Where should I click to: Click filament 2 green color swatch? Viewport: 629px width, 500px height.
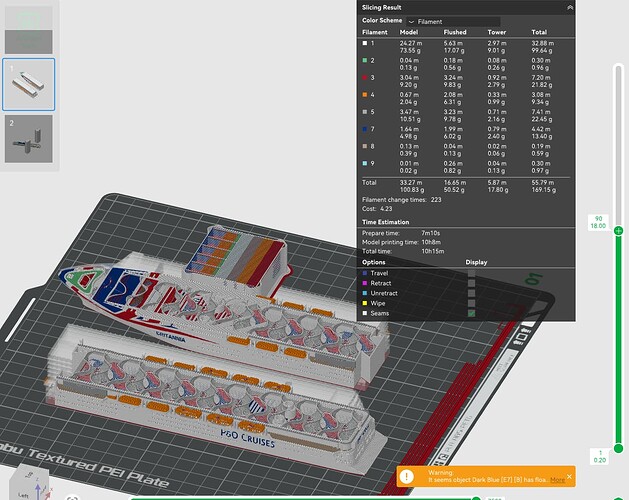[365, 60]
